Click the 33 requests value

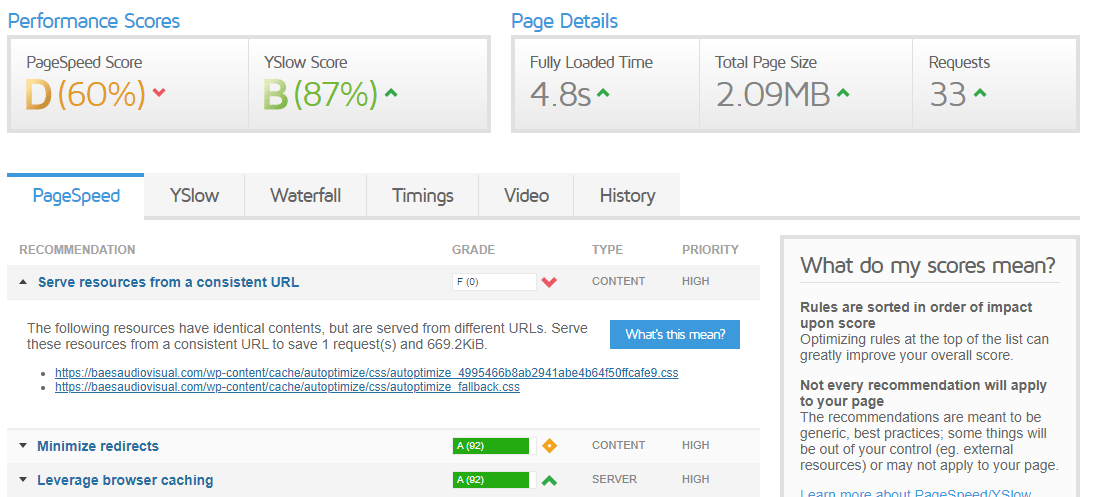click(x=948, y=94)
